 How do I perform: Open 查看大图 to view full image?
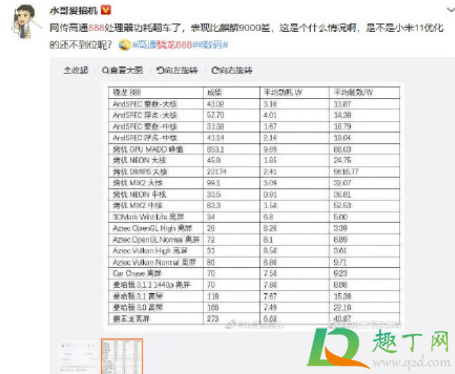tap(122, 70)
